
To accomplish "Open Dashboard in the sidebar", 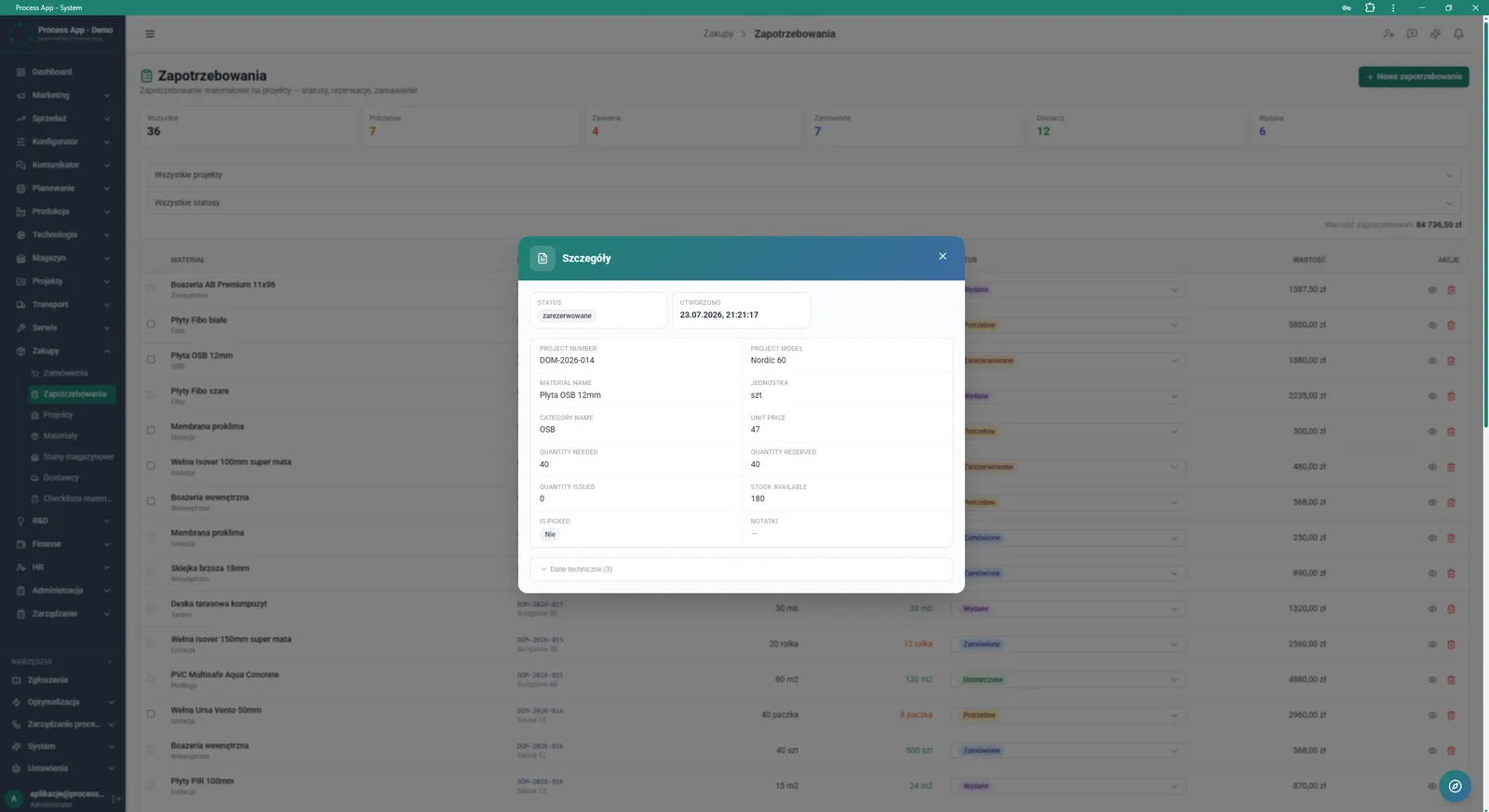I will coord(62,72).
